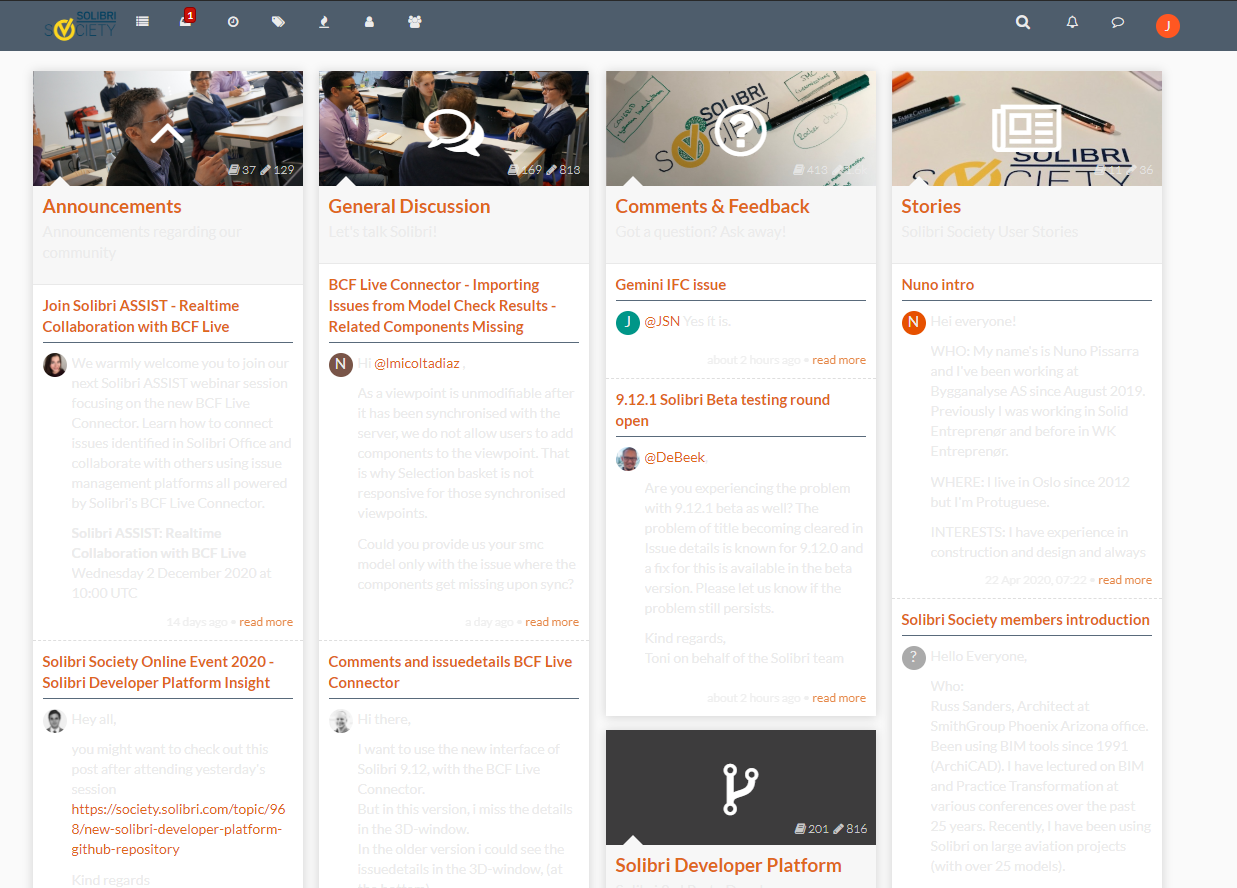Click poster avatar on Join Solibri ASSIST post
The width and height of the screenshot is (1237, 888).
click(55, 364)
